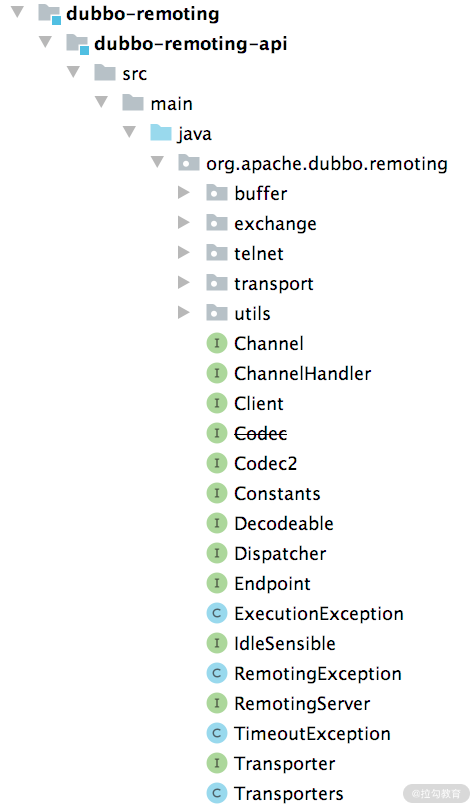Expand the exchange package
Viewport: 476px width, 809px height.
pyautogui.click(x=184, y=222)
